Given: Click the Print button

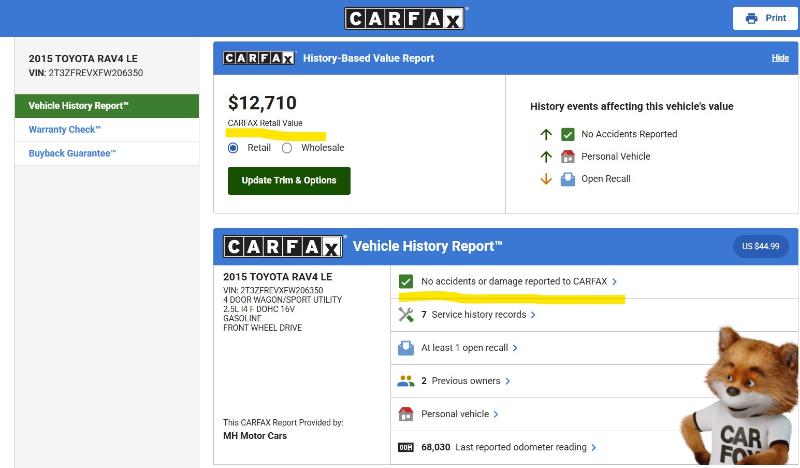Looking at the screenshot, I should click(x=765, y=18).
